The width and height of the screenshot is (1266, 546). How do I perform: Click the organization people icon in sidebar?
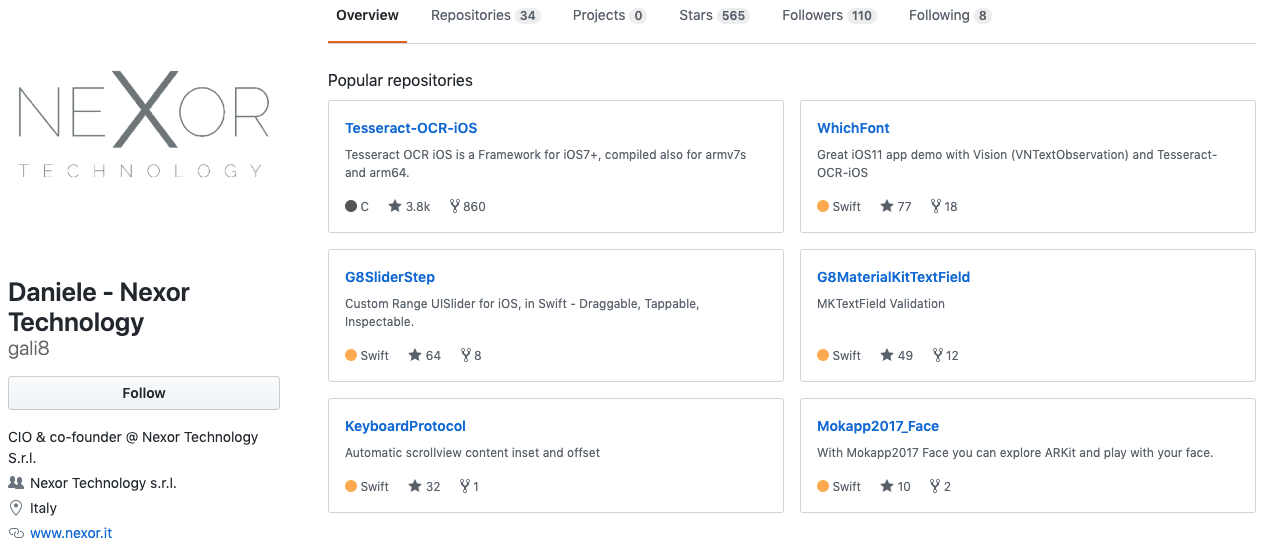[x=16, y=483]
